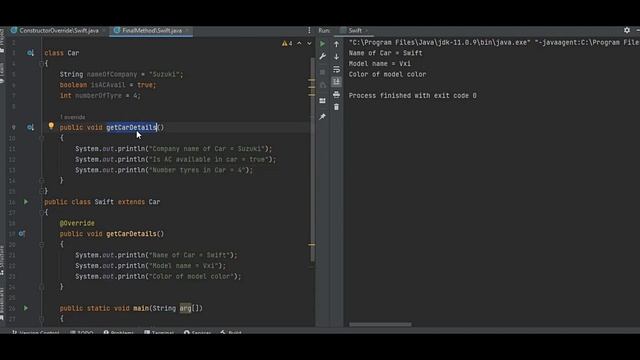
Task: Click 'public class Swift extends Car' line
Action: (102, 202)
